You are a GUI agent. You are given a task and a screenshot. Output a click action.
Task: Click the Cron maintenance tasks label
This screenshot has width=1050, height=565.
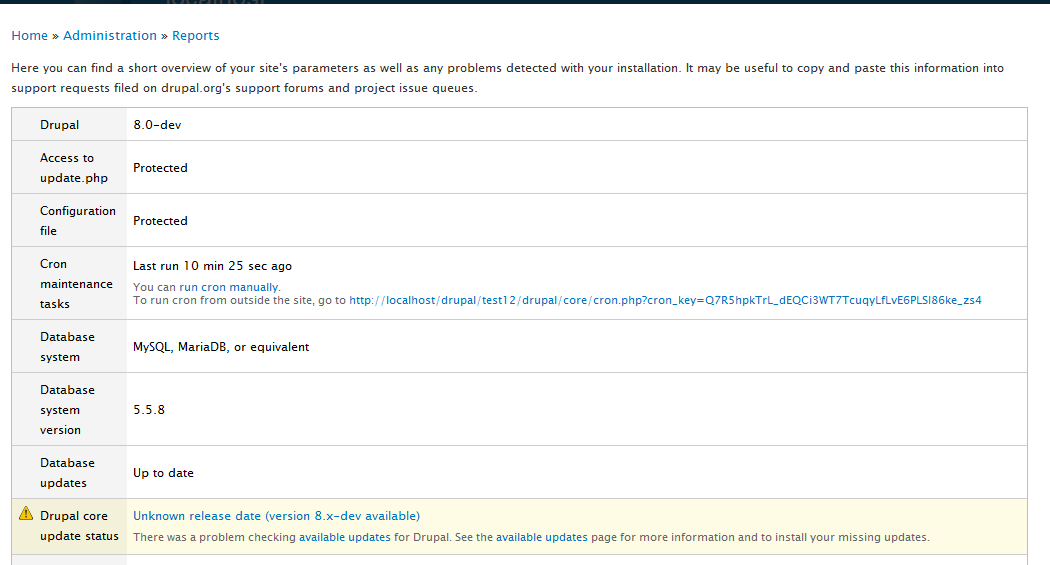click(76, 284)
